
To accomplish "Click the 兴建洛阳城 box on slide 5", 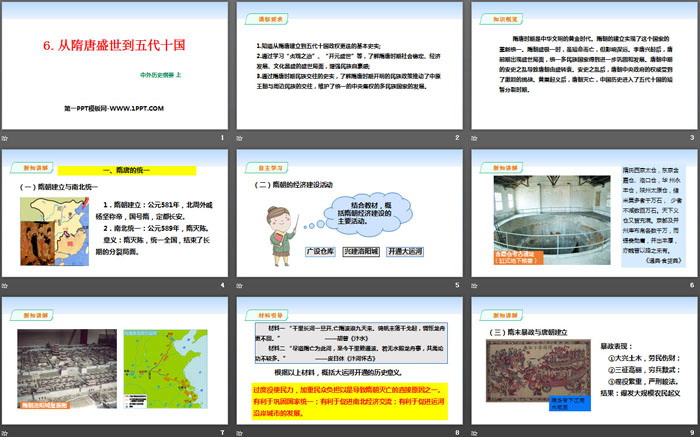I will [361, 251].
